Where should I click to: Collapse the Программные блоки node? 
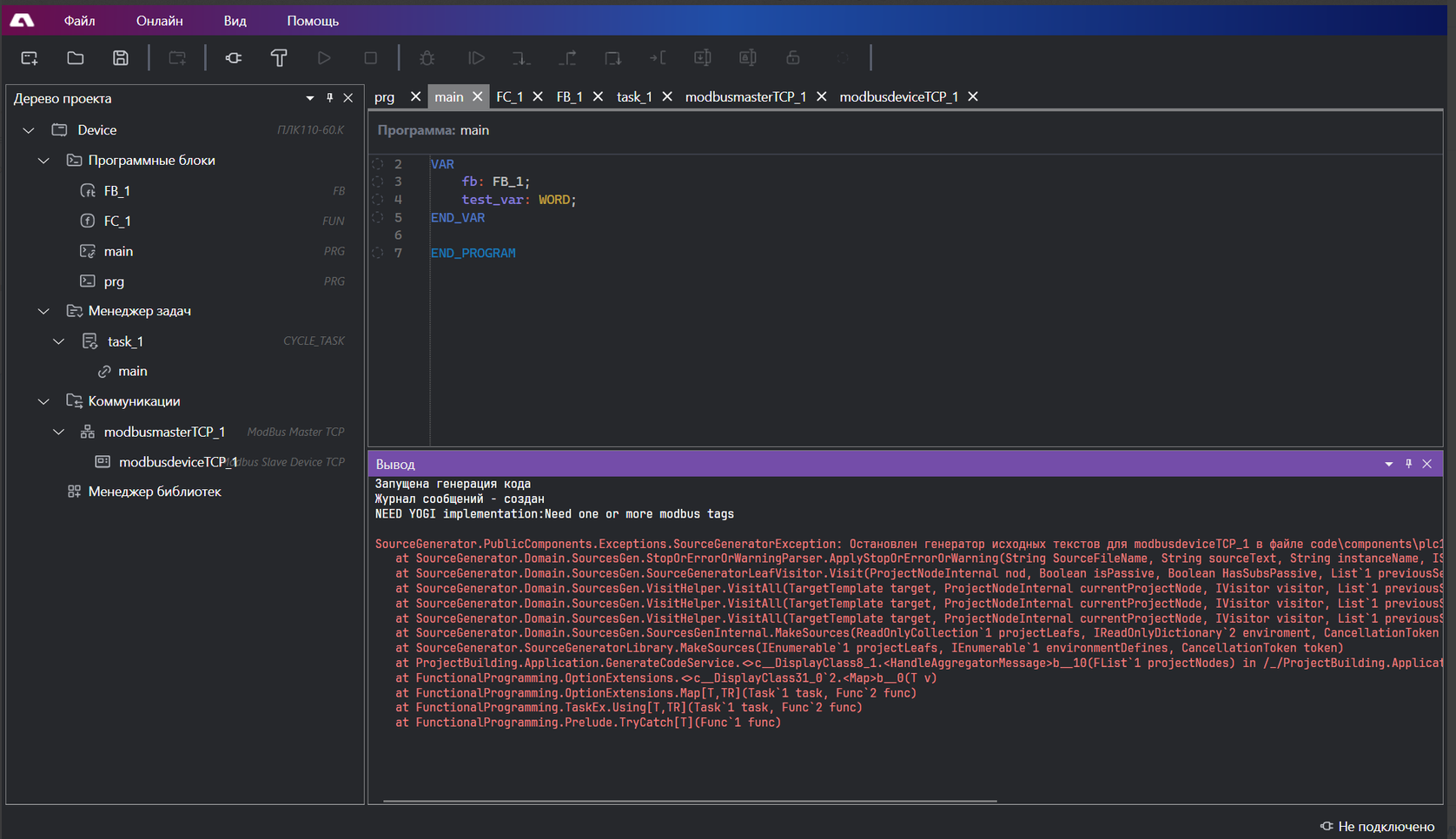click(x=43, y=161)
